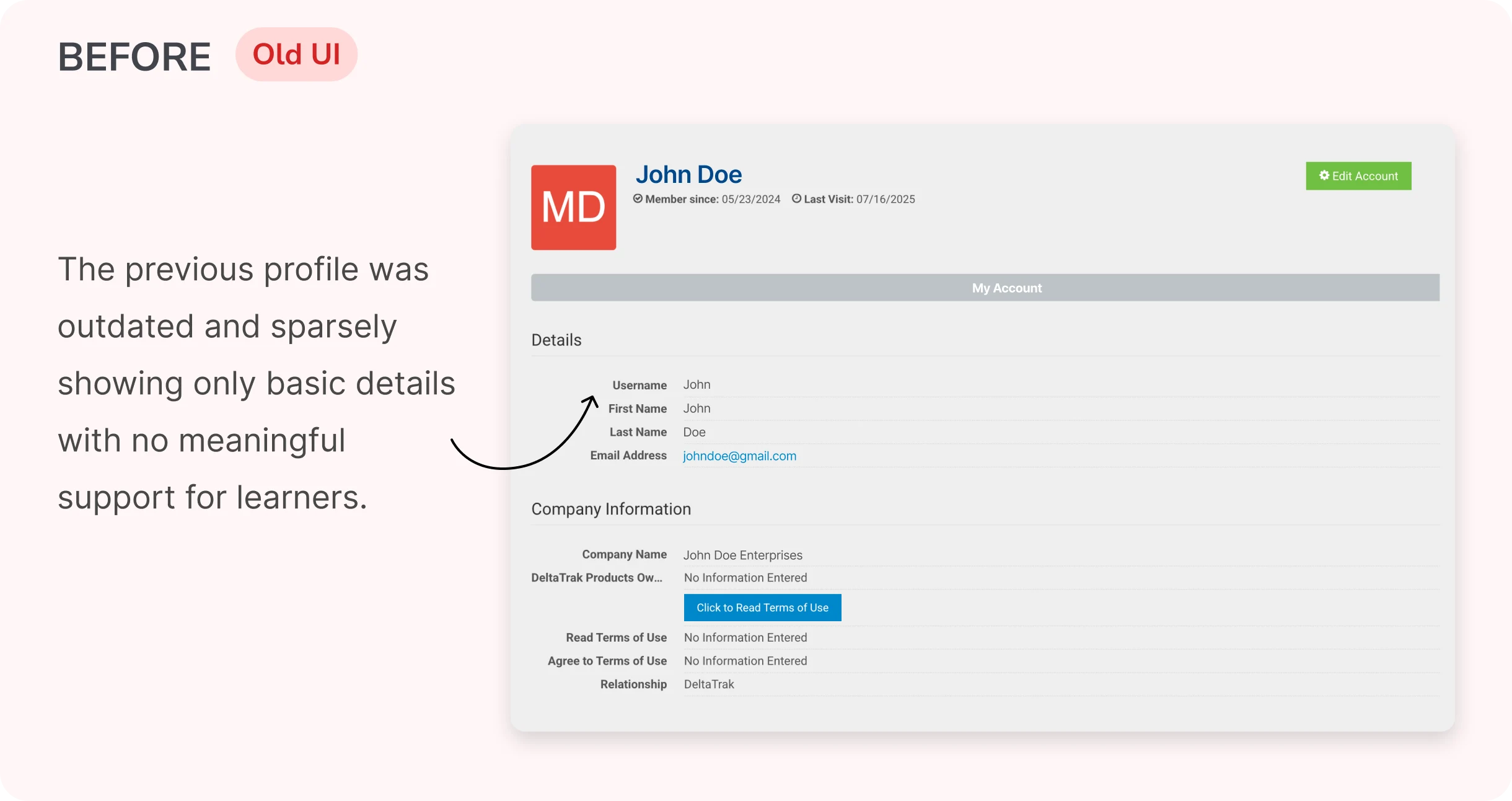Click the truncated DeltaTrak Products Ow... label

[596, 578]
